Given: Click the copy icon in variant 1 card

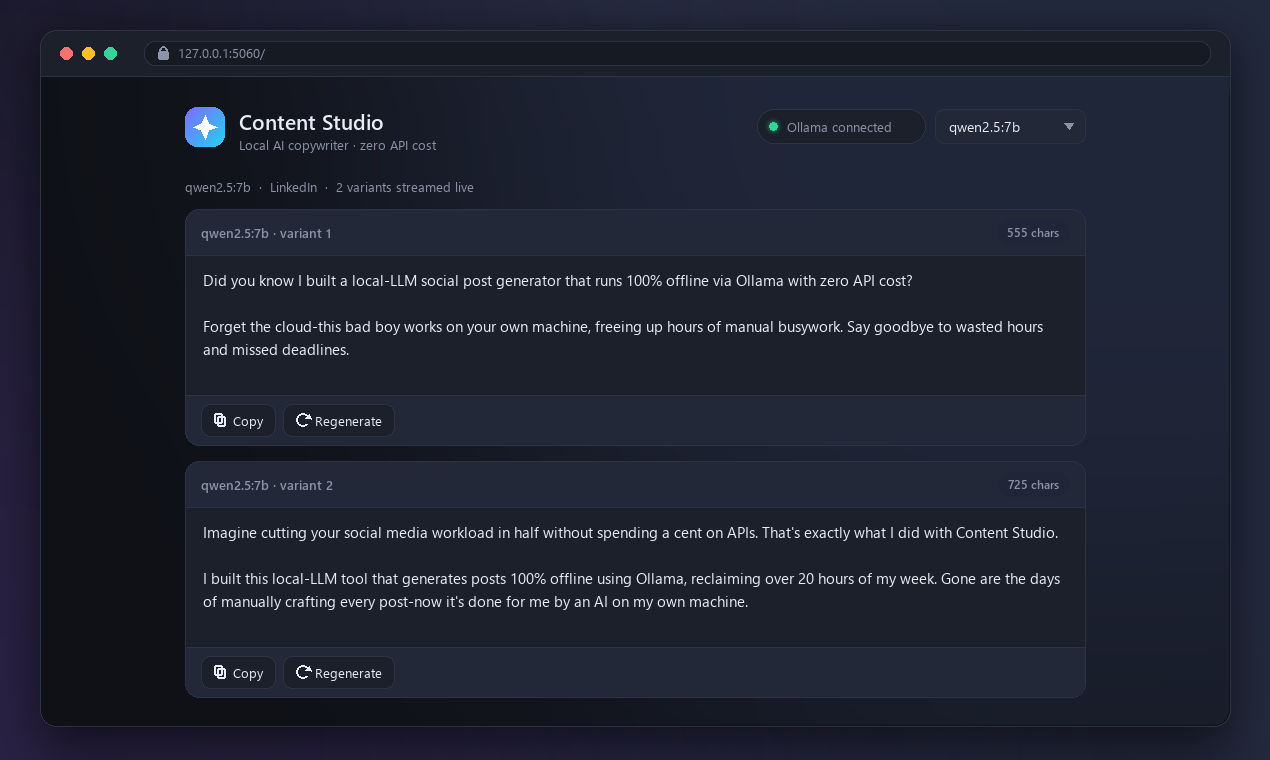Looking at the screenshot, I should pos(220,420).
